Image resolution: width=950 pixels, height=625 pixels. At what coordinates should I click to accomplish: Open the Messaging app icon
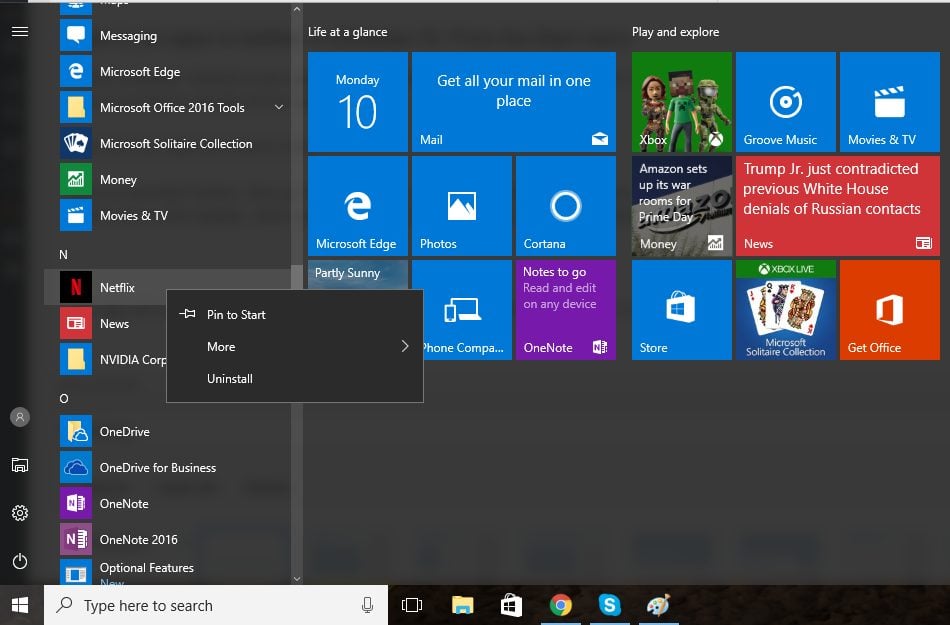(x=76, y=35)
